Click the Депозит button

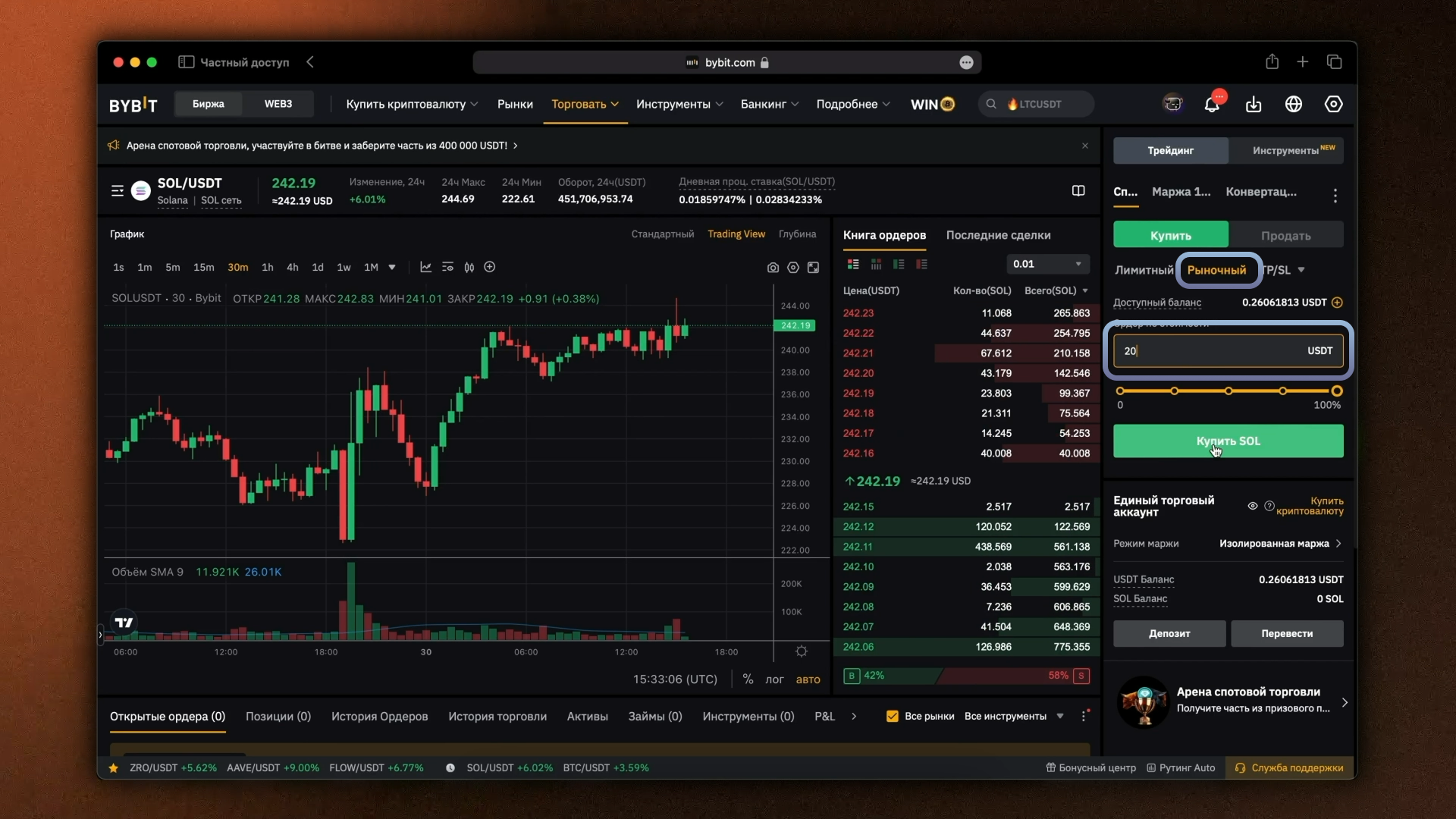1169,634
